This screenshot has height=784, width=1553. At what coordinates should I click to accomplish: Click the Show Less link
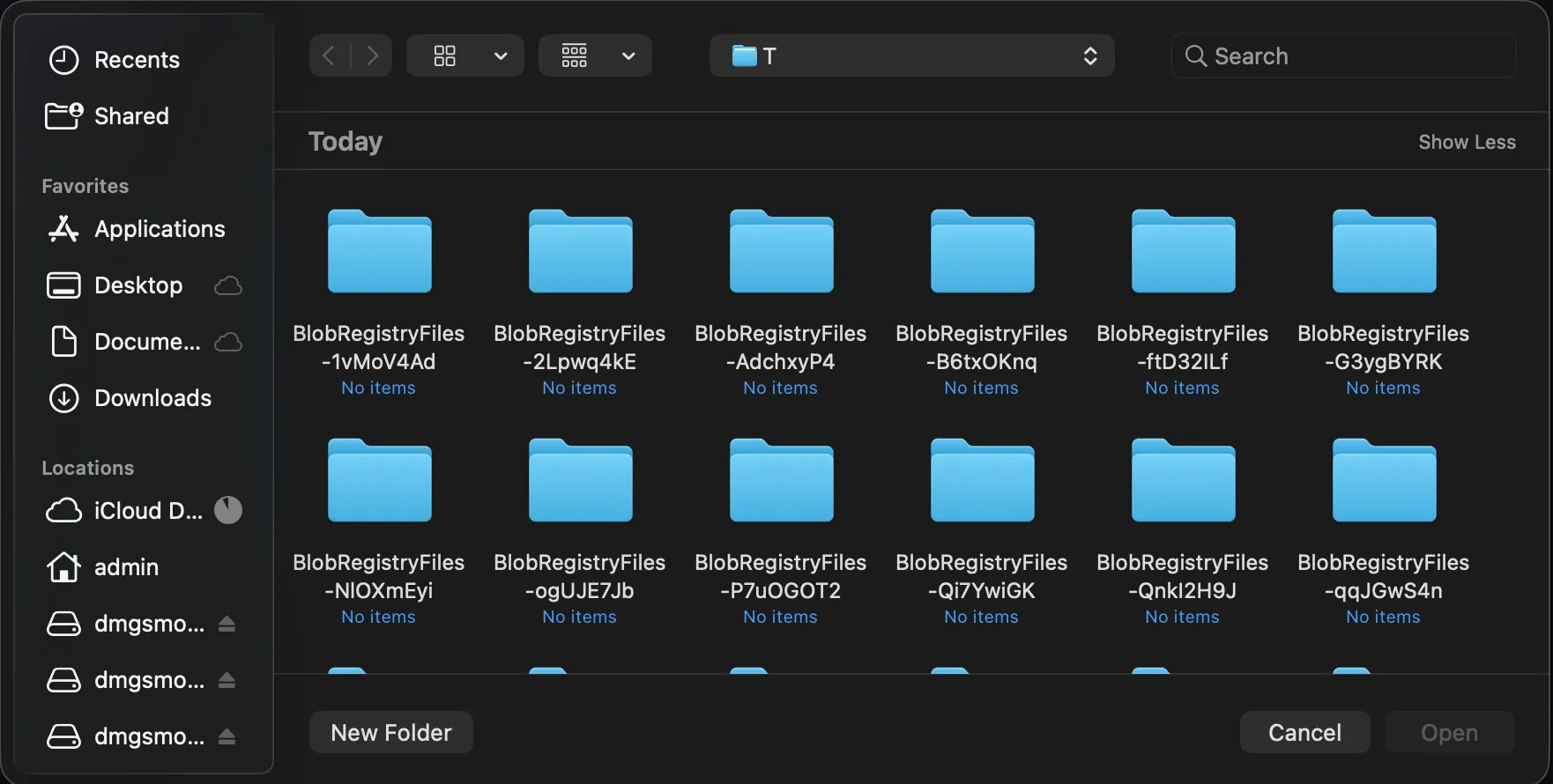(x=1467, y=142)
